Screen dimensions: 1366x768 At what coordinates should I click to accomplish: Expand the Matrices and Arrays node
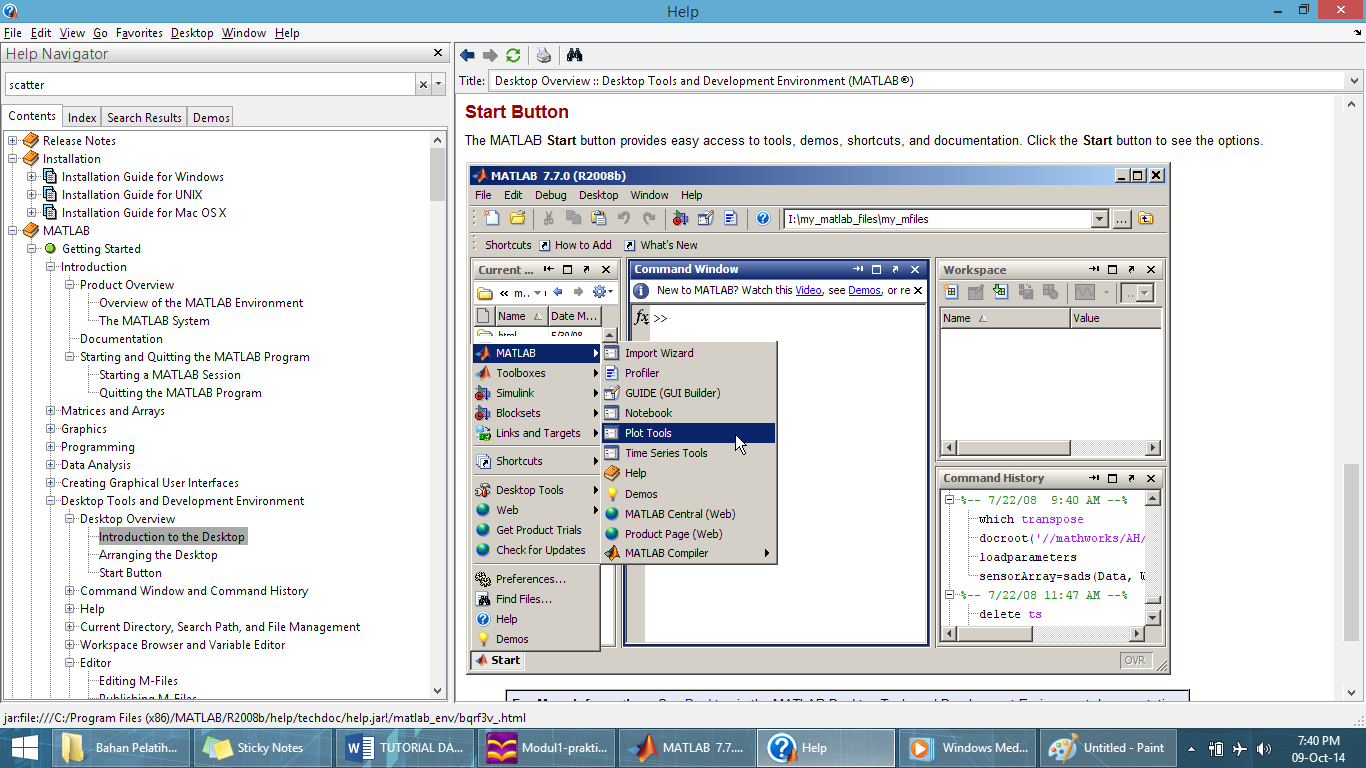coord(51,411)
